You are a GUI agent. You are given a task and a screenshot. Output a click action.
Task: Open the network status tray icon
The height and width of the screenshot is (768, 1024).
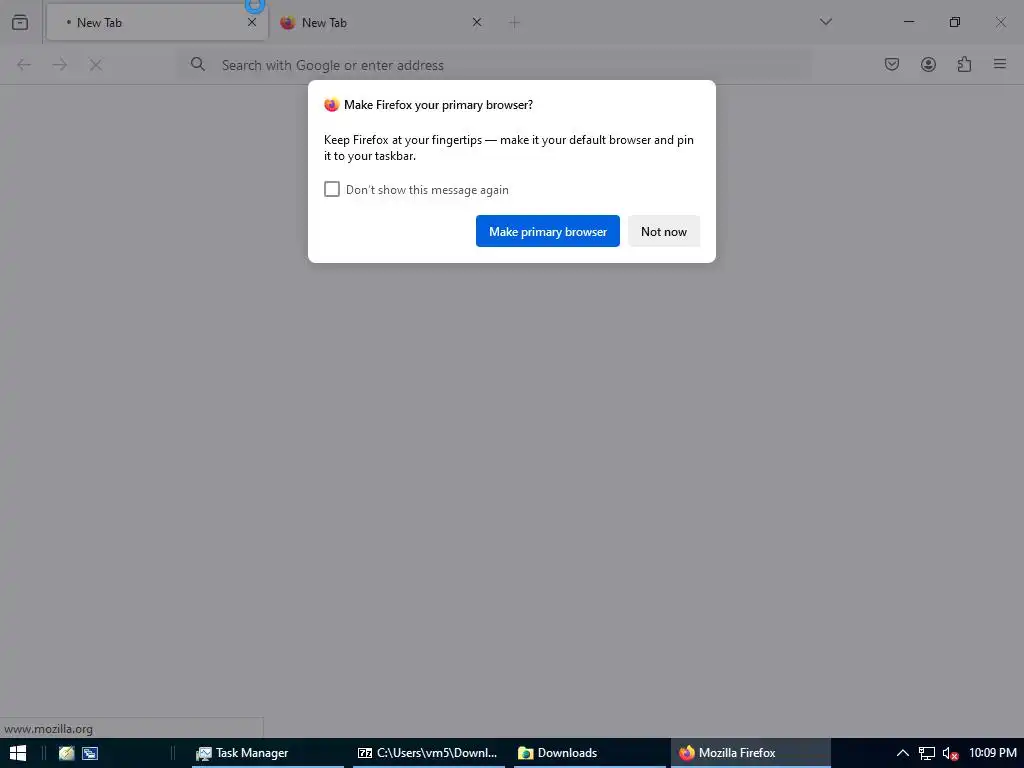point(927,754)
